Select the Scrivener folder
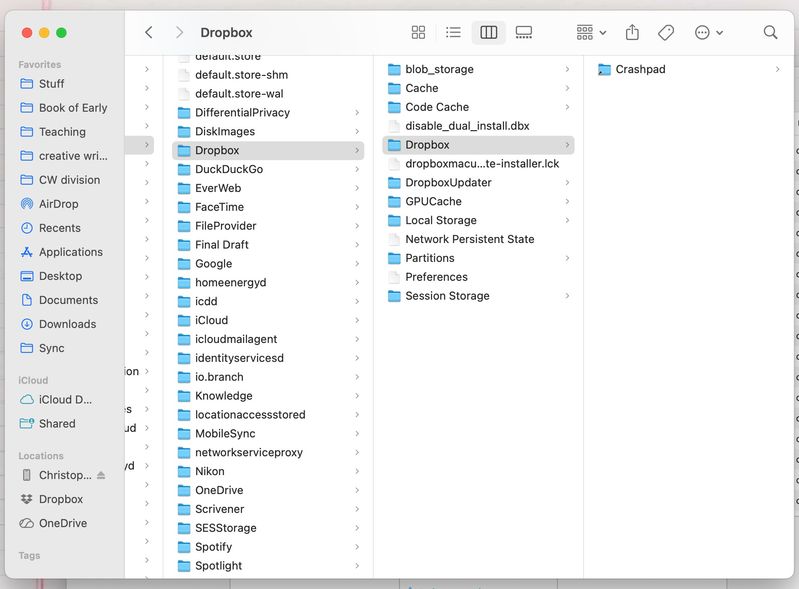This screenshot has width=799, height=589. tap(219, 509)
